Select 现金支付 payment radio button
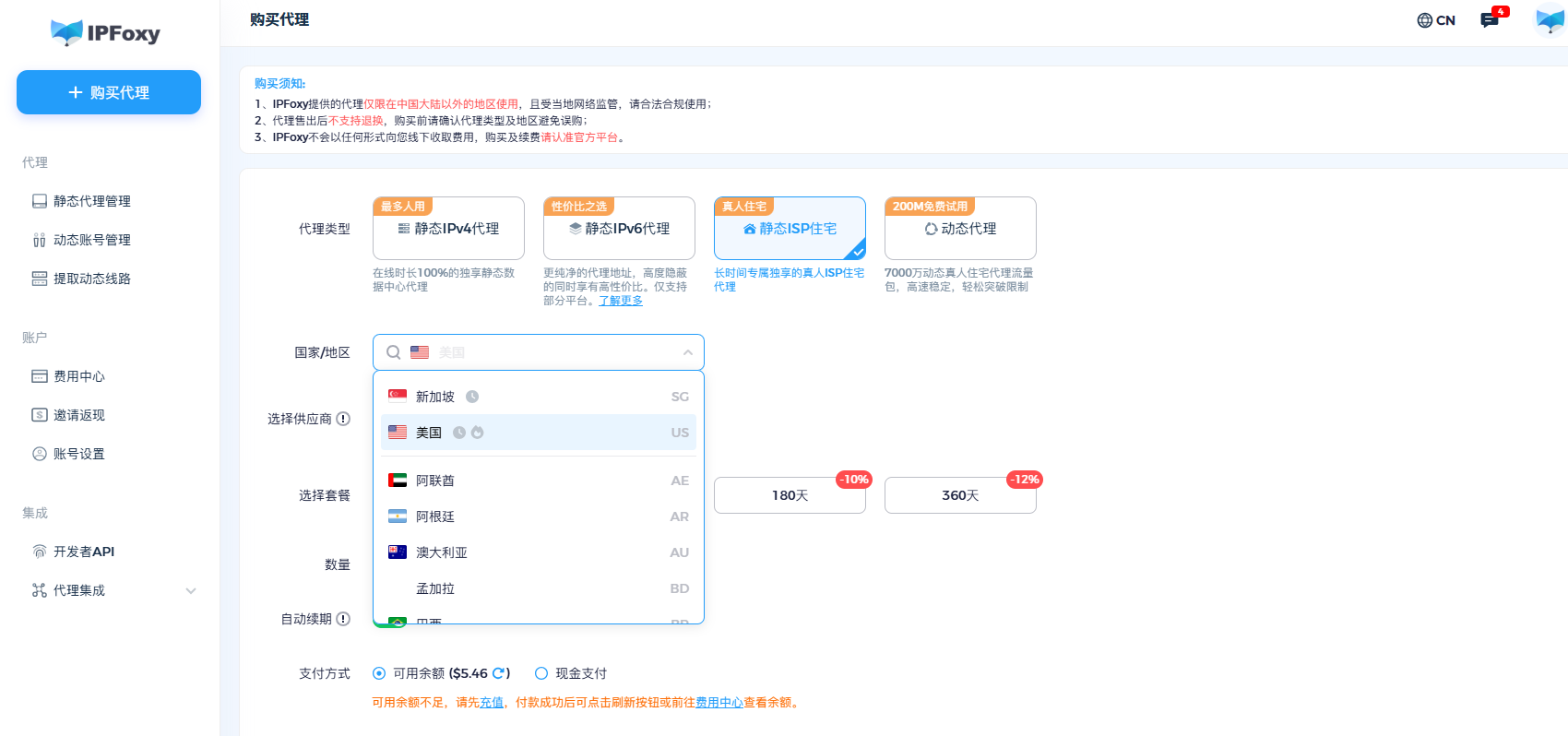Screen dimensions: 1568x736 click(x=541, y=673)
